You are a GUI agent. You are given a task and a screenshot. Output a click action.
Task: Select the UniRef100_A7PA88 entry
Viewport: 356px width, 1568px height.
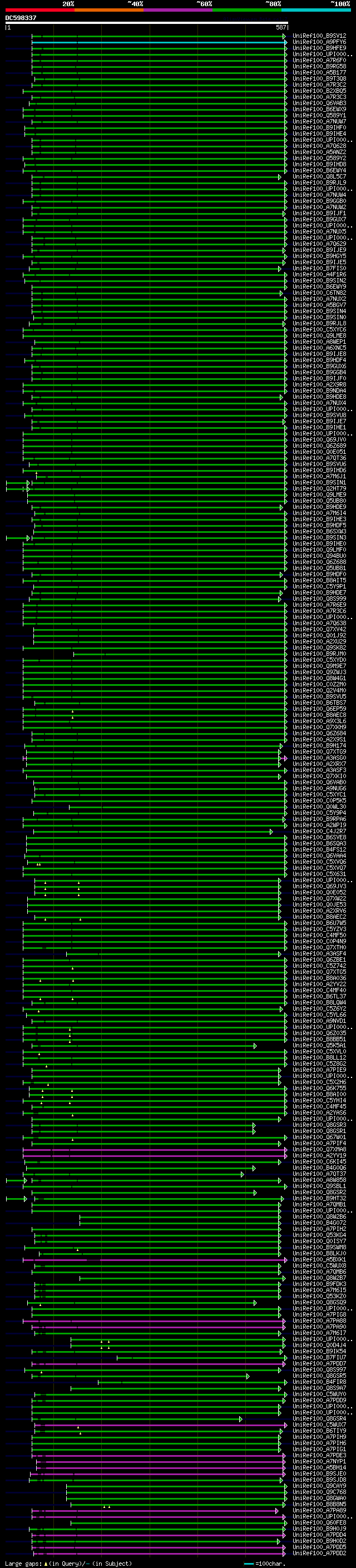(319, 1321)
